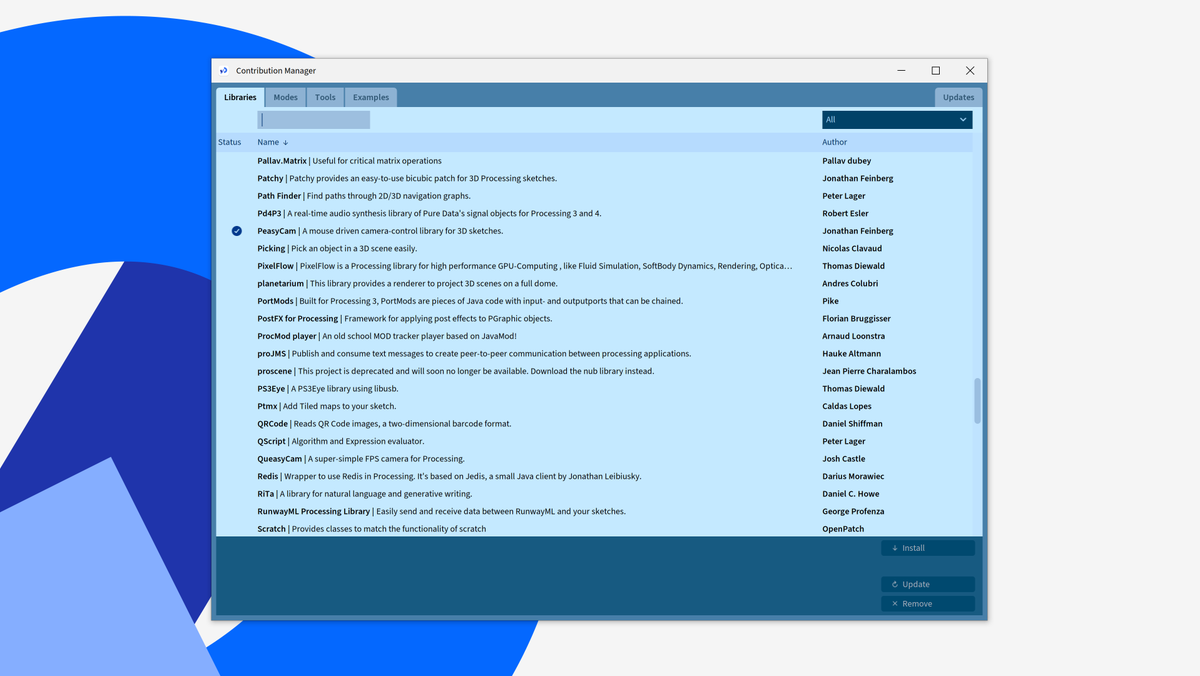The image size is (1200, 676).
Task: Select the Scratch library row
Action: click(594, 528)
